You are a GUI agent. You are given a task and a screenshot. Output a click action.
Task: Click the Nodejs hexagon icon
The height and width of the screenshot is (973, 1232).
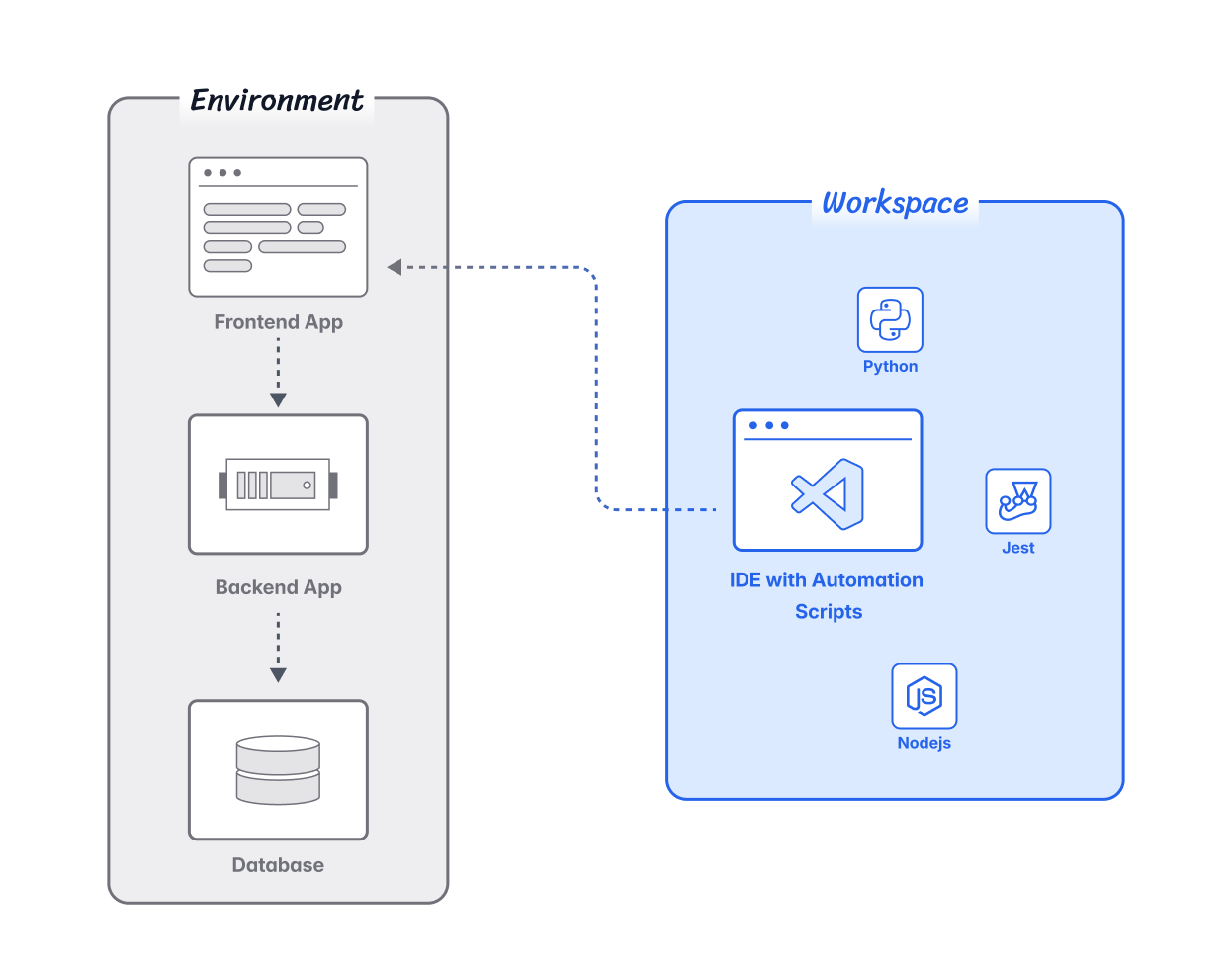point(924,695)
